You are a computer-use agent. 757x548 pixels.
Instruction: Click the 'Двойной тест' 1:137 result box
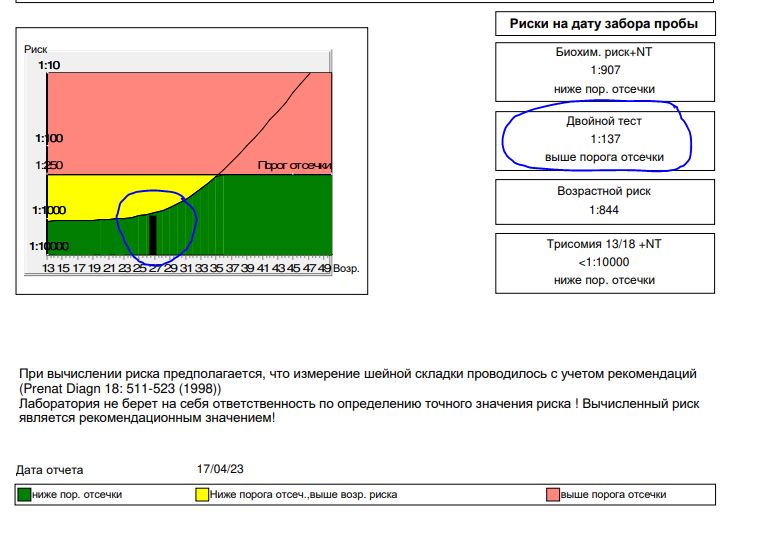point(604,139)
